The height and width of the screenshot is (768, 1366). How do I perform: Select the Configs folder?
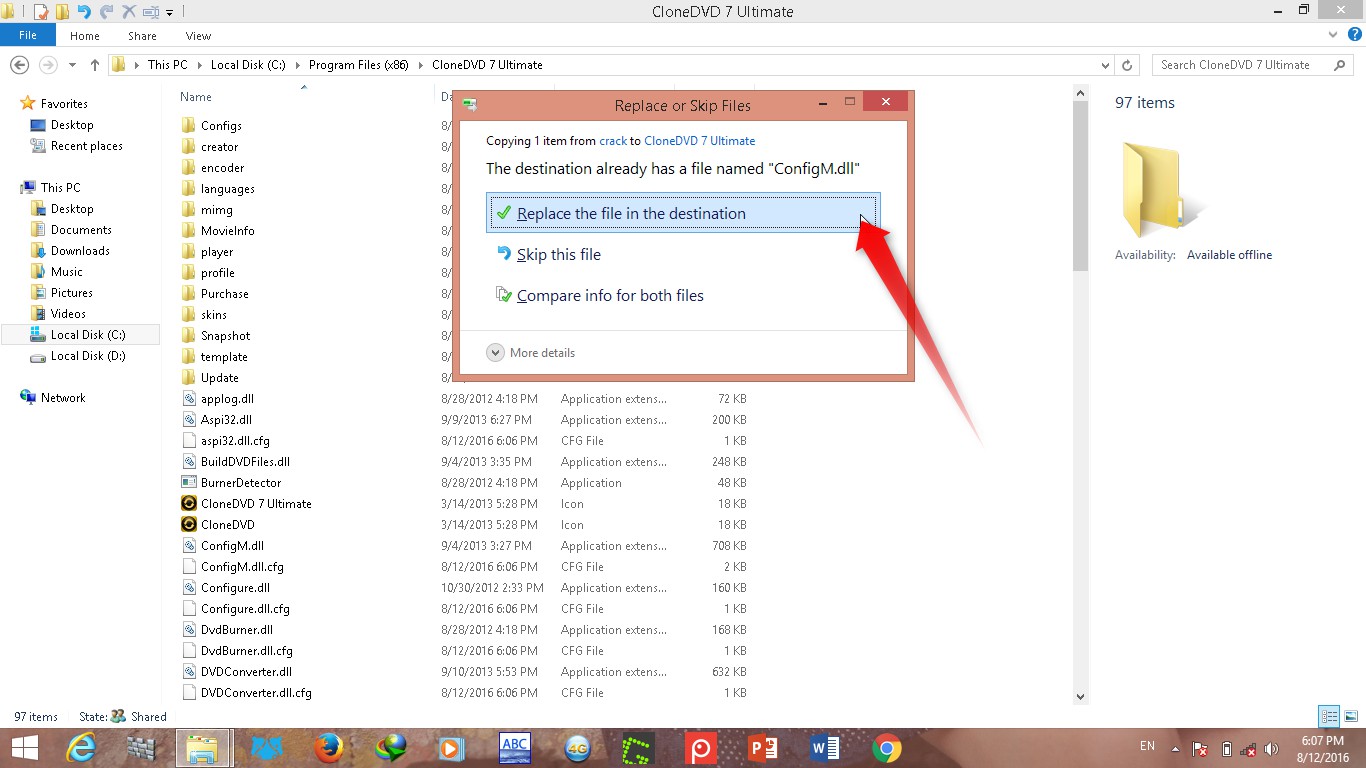tap(221, 126)
